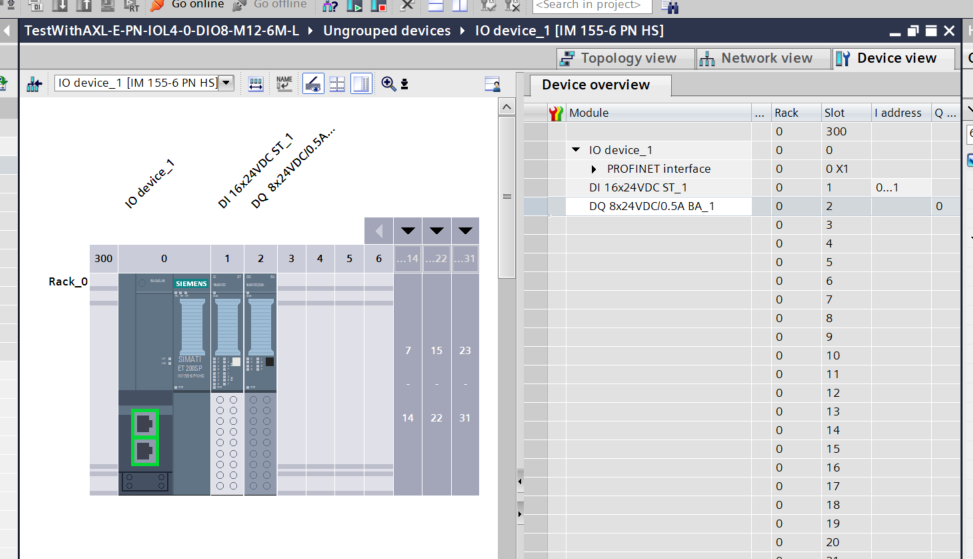Toggle the horizontal split view button
The image size is (973, 559).
[337, 84]
